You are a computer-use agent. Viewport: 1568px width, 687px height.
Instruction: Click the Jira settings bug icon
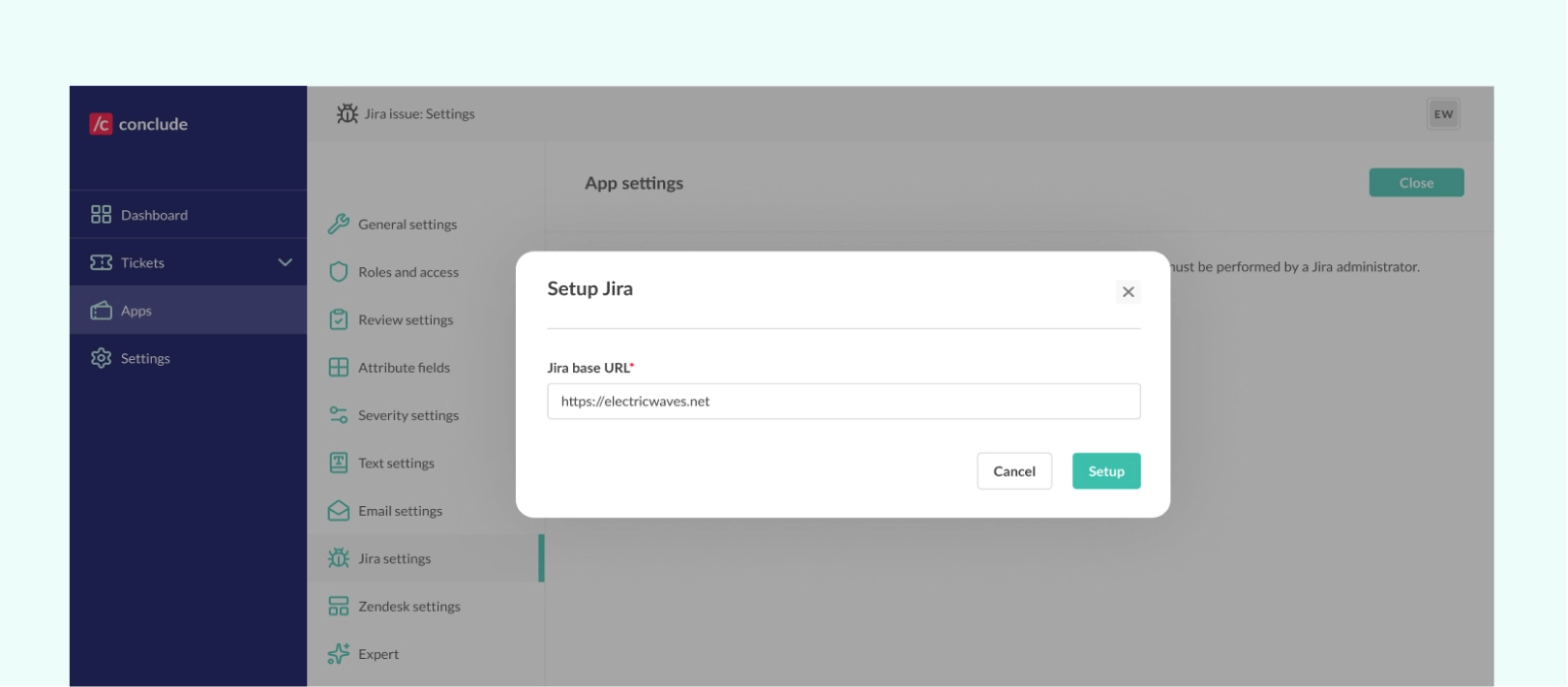coord(338,558)
